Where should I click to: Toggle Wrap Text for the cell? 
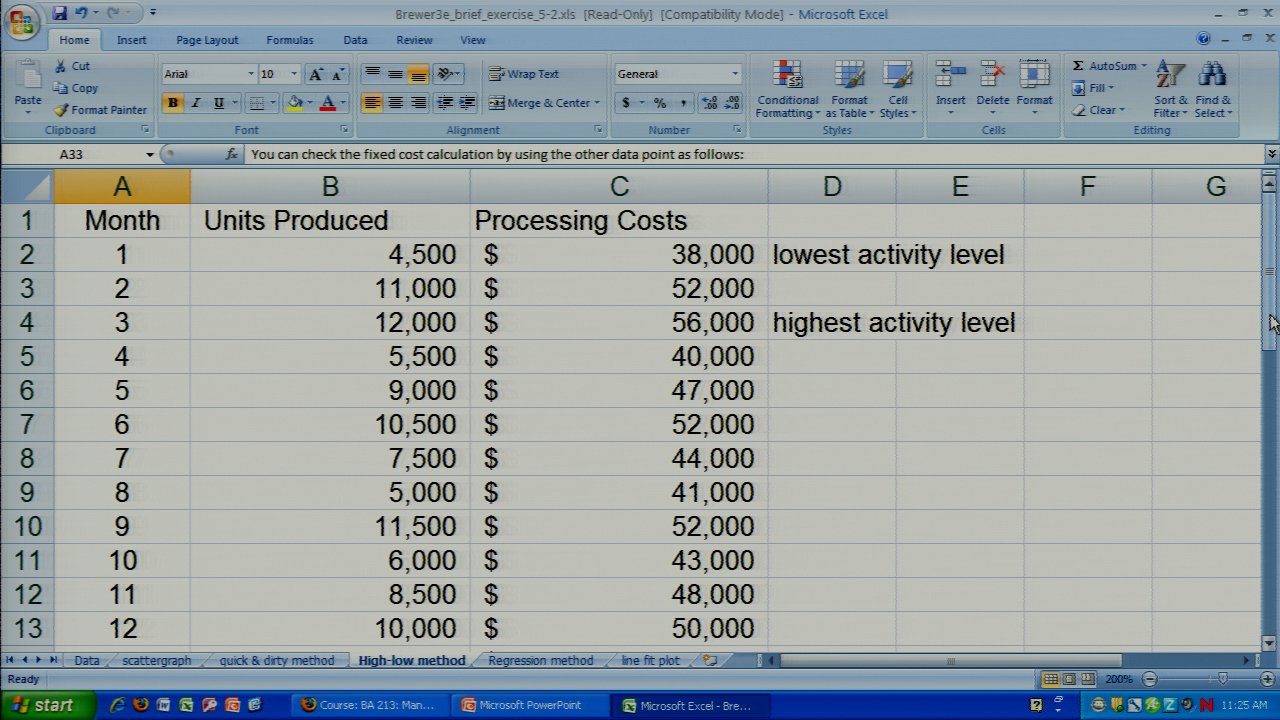coord(524,74)
